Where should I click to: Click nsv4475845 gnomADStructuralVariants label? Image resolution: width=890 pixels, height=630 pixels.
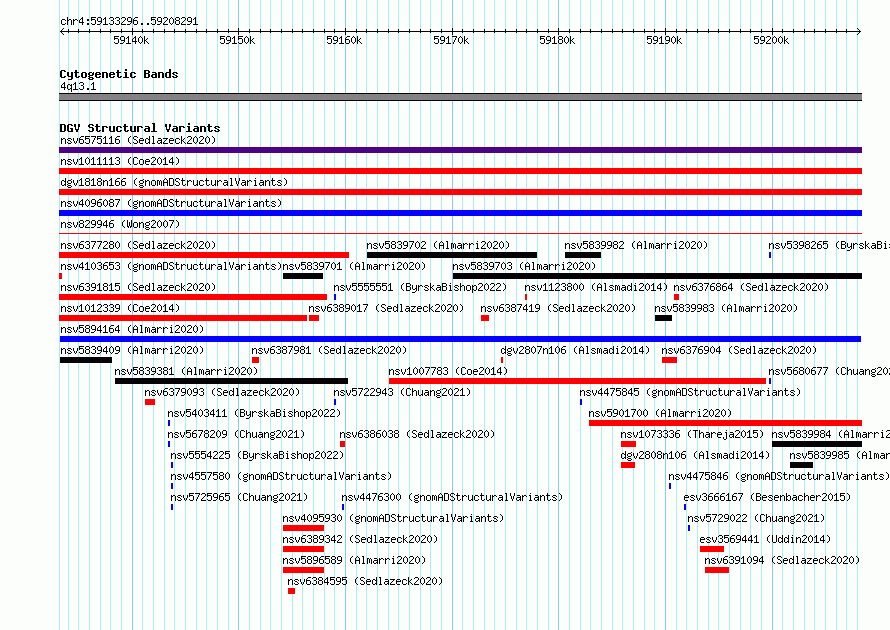click(690, 392)
